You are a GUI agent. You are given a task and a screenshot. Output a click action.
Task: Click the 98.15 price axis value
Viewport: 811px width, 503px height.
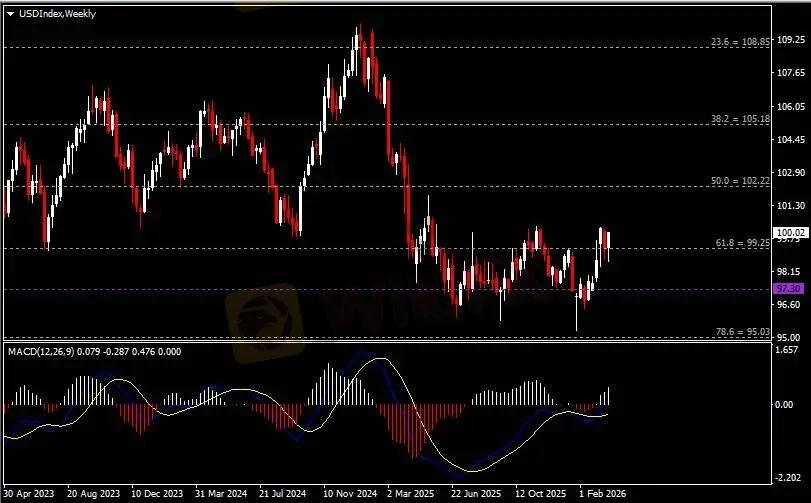coord(789,271)
